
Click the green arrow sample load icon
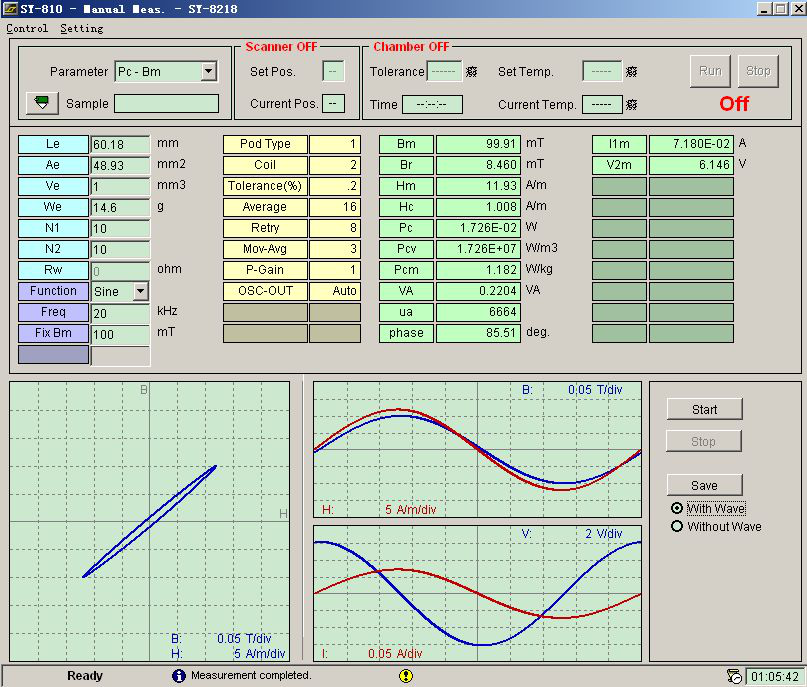[42, 103]
